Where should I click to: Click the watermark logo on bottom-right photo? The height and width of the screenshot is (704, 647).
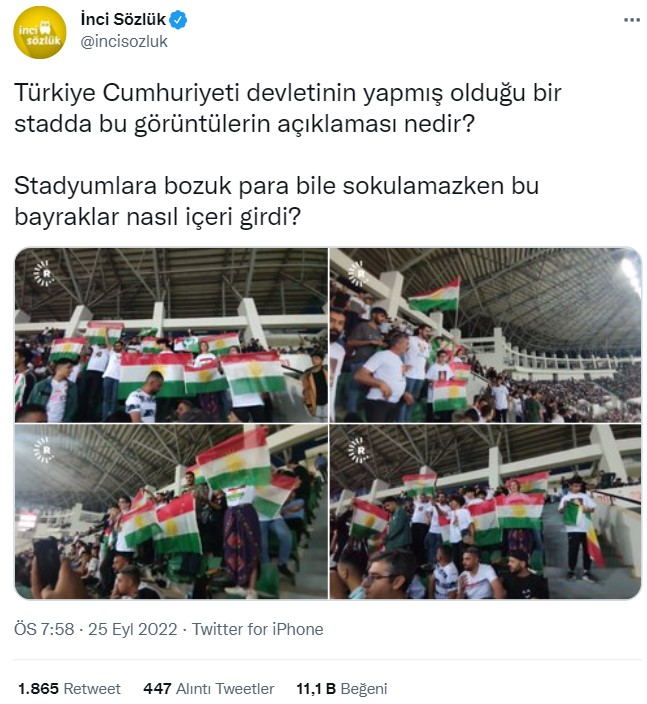359,449
